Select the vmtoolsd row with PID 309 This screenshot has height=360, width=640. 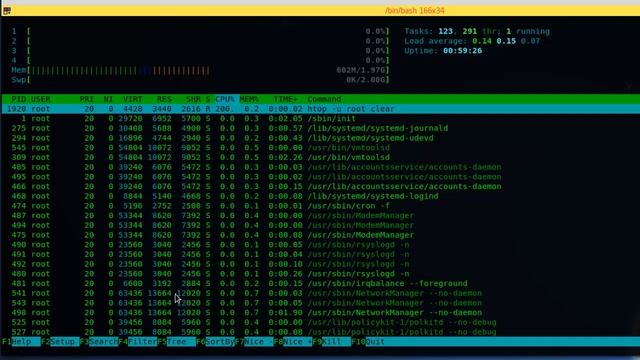click(x=320, y=158)
